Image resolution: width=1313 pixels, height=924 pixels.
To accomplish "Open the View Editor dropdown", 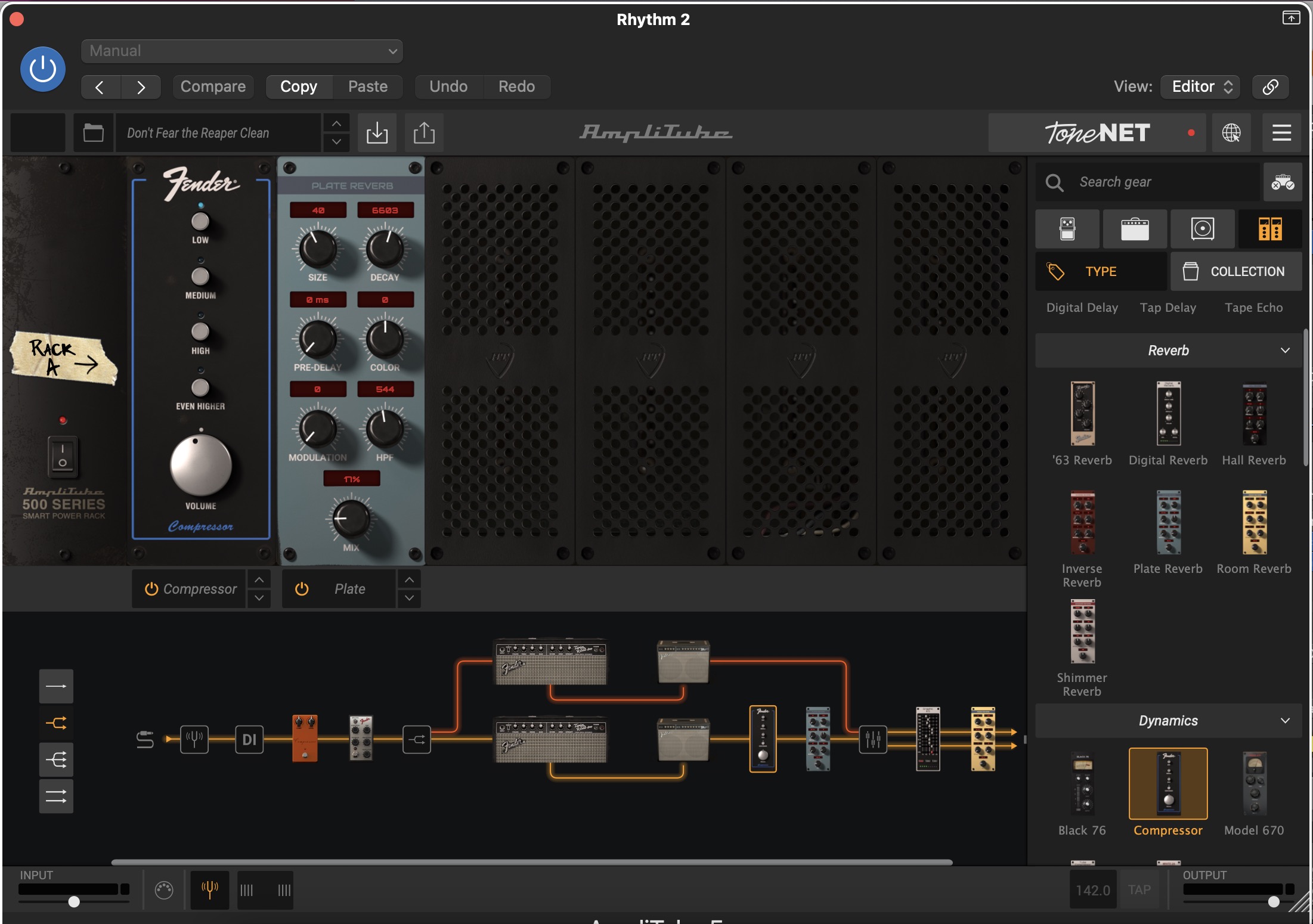I will (x=1201, y=87).
